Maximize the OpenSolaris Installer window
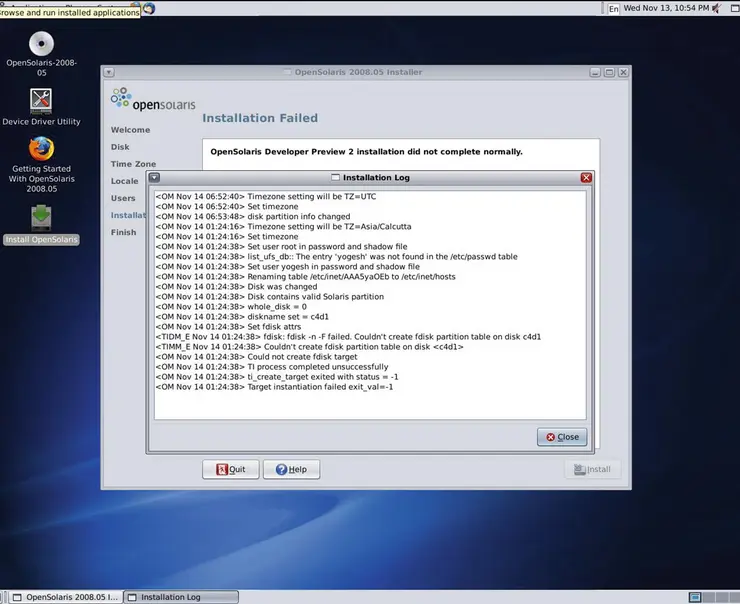 click(609, 72)
